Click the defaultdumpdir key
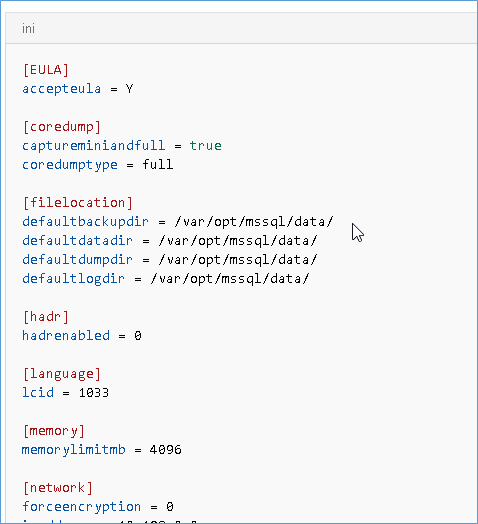The width and height of the screenshot is (478, 524). [x=77, y=260]
